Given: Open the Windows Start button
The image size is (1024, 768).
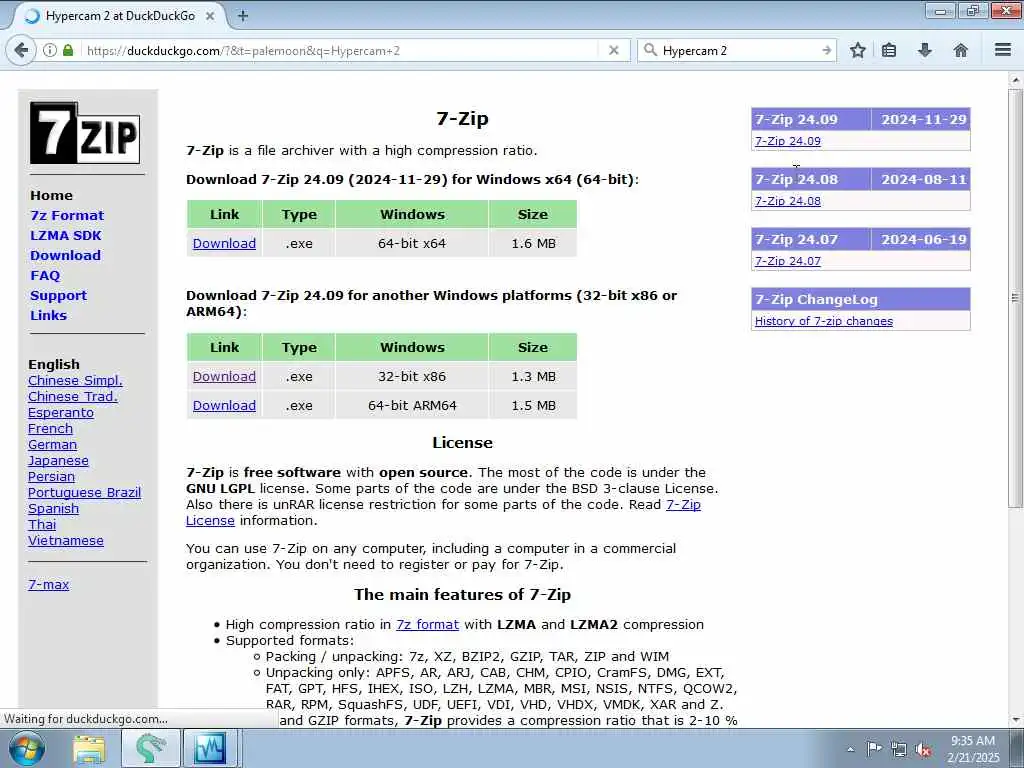Looking at the screenshot, I should (27, 748).
